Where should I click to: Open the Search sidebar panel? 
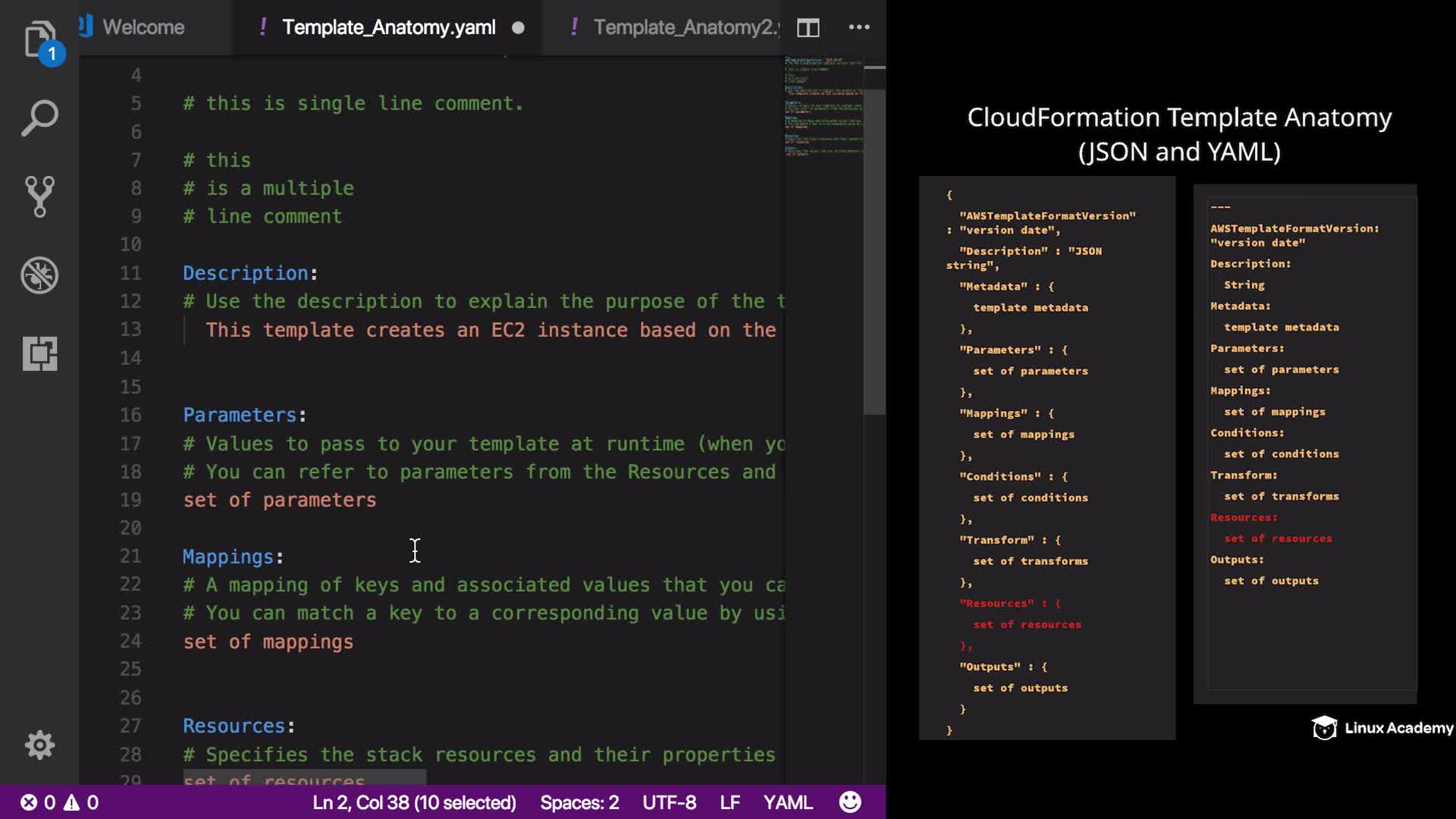39,118
